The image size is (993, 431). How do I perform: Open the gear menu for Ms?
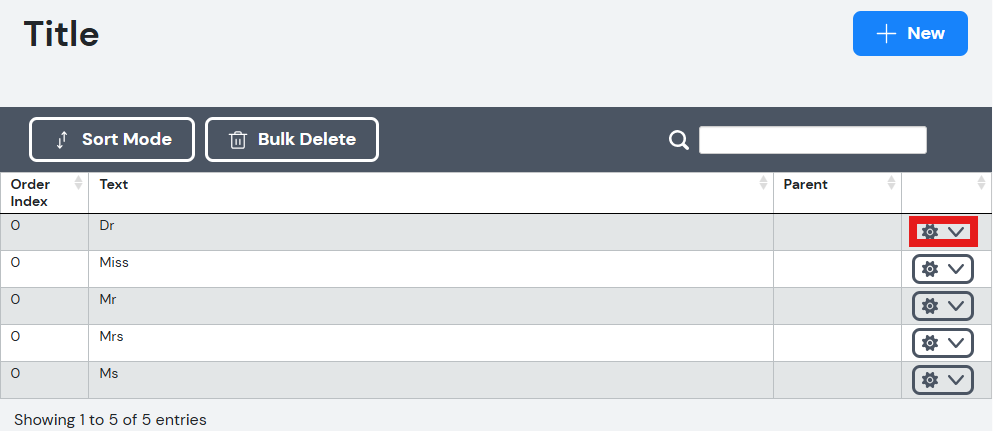(x=943, y=380)
